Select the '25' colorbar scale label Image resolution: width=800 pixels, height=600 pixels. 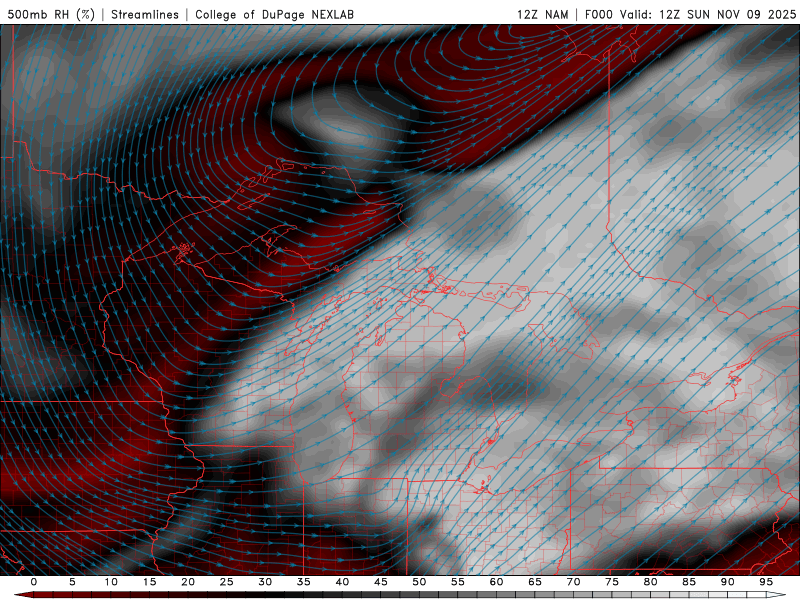[x=227, y=582]
